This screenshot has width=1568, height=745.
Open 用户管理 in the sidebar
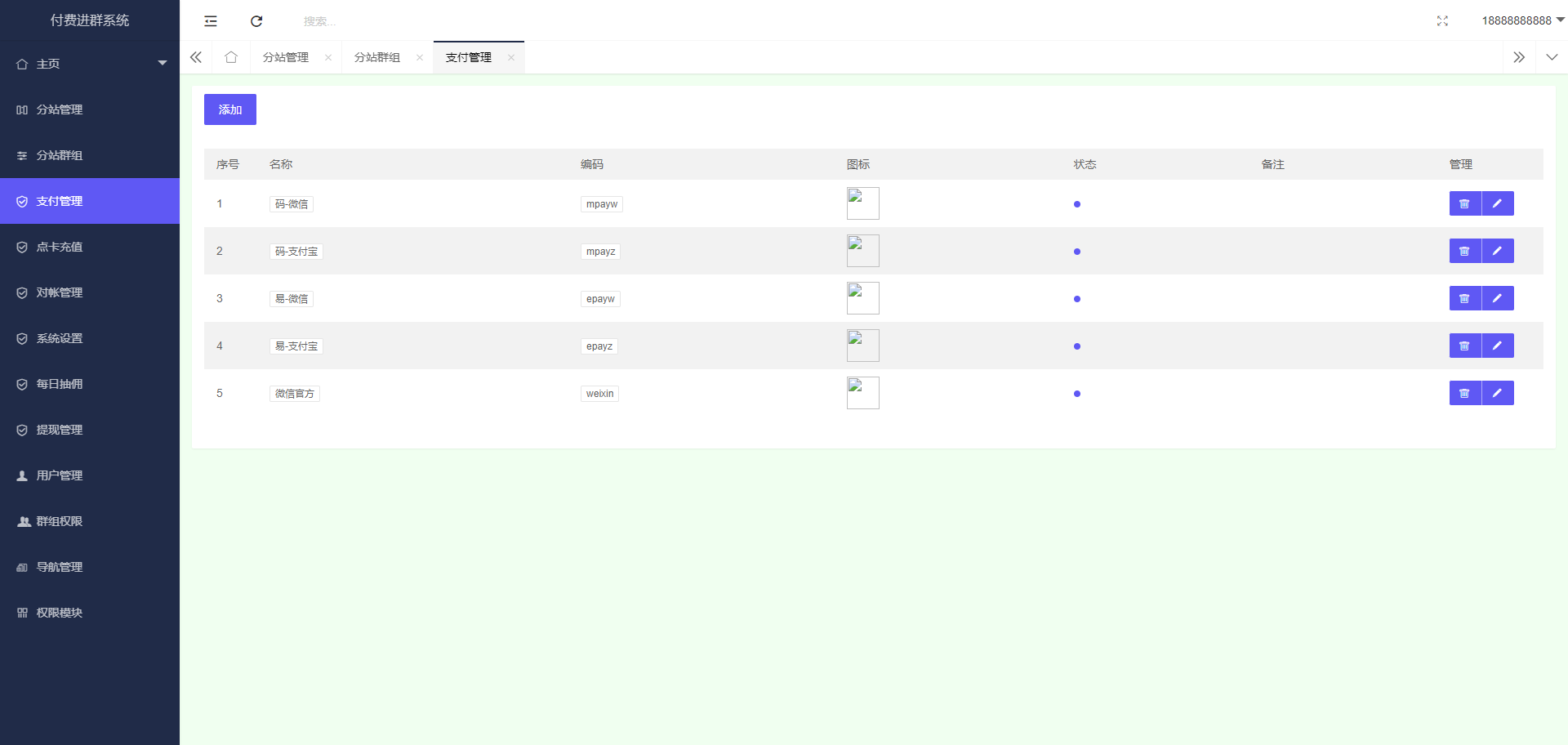[x=60, y=475]
